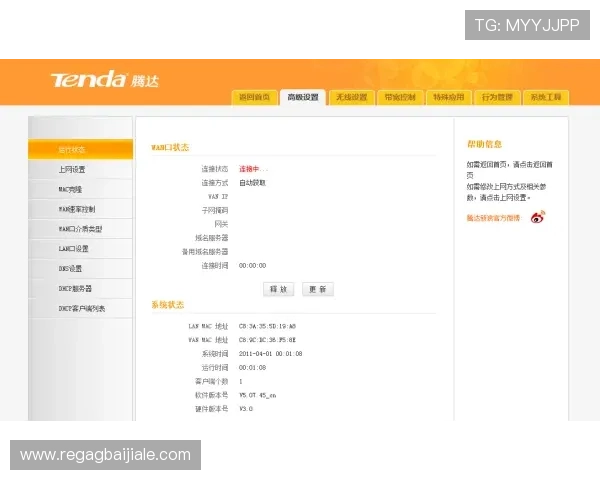Click the 释放 button

coord(279,289)
